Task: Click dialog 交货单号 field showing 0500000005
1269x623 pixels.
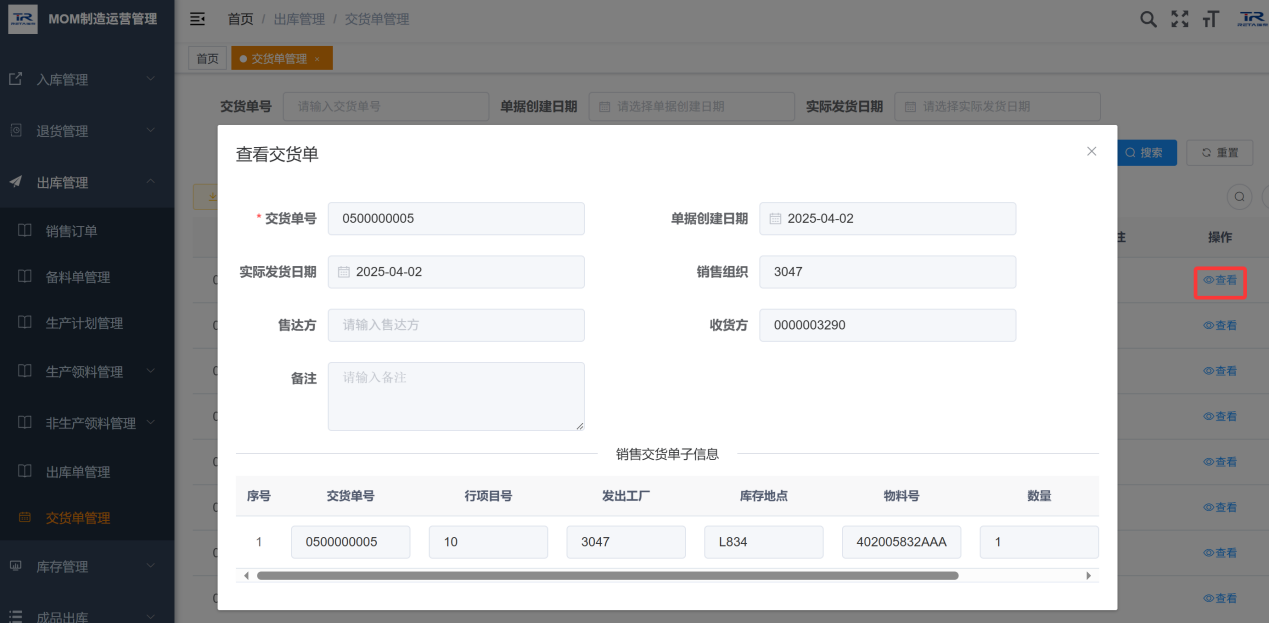Action: coord(456,218)
